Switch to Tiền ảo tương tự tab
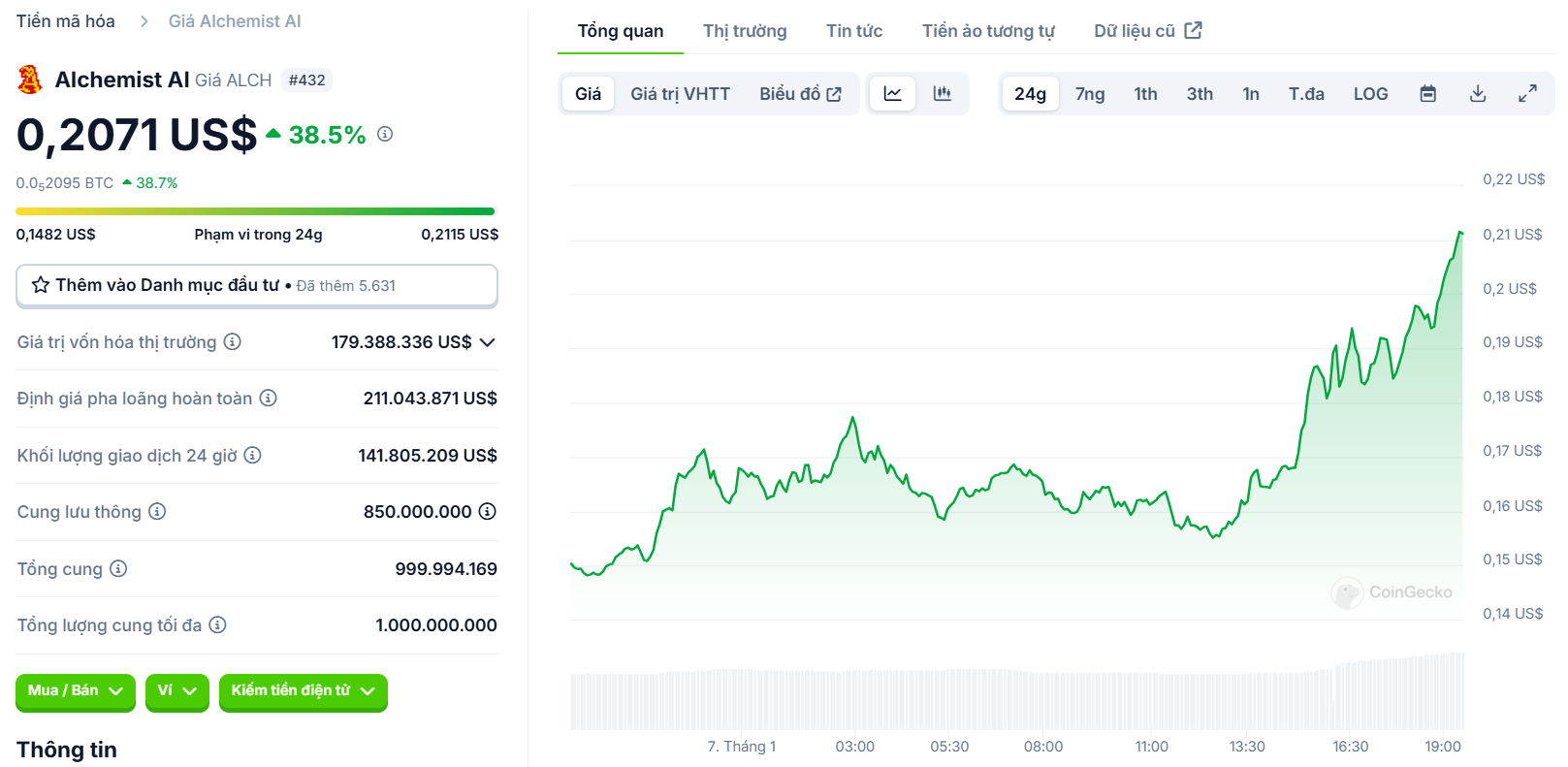The height and width of the screenshot is (767, 1568). pos(988,31)
